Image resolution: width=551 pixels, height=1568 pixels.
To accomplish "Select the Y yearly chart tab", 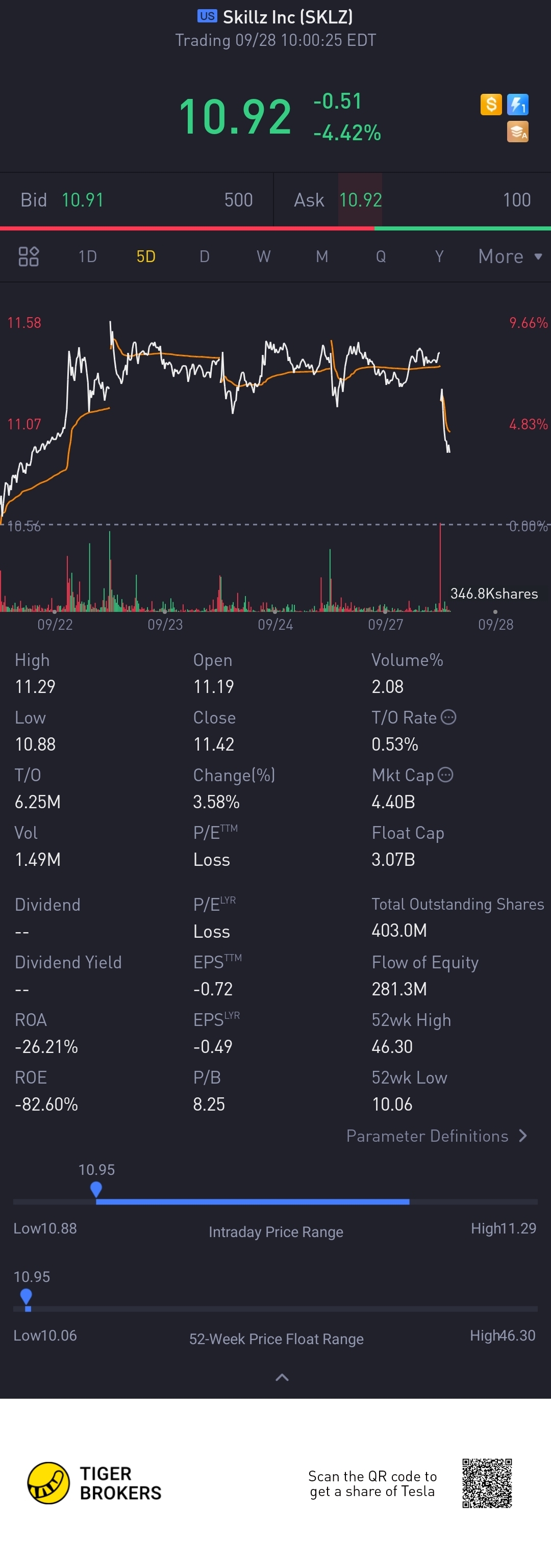I will [x=439, y=256].
